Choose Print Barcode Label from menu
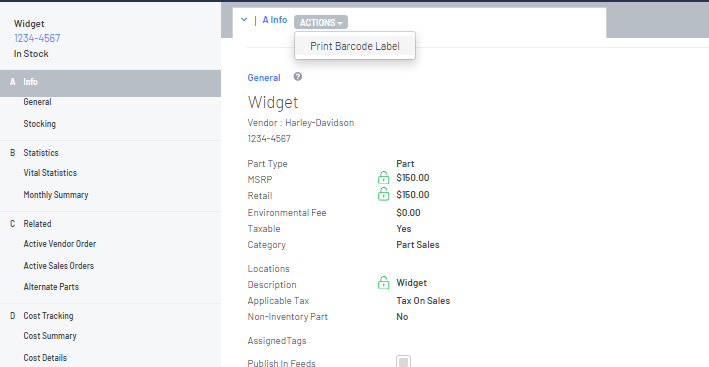 point(355,46)
